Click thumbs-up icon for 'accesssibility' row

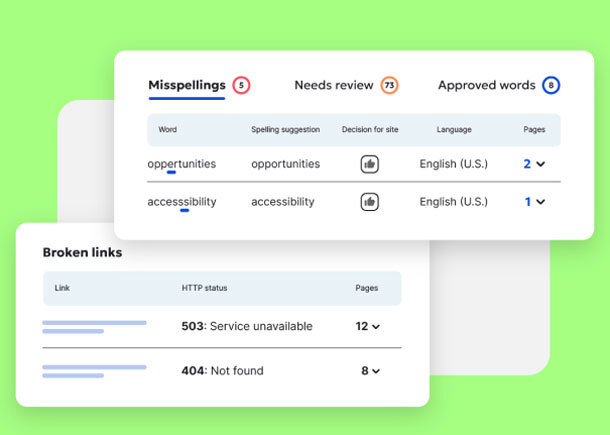[x=369, y=202]
